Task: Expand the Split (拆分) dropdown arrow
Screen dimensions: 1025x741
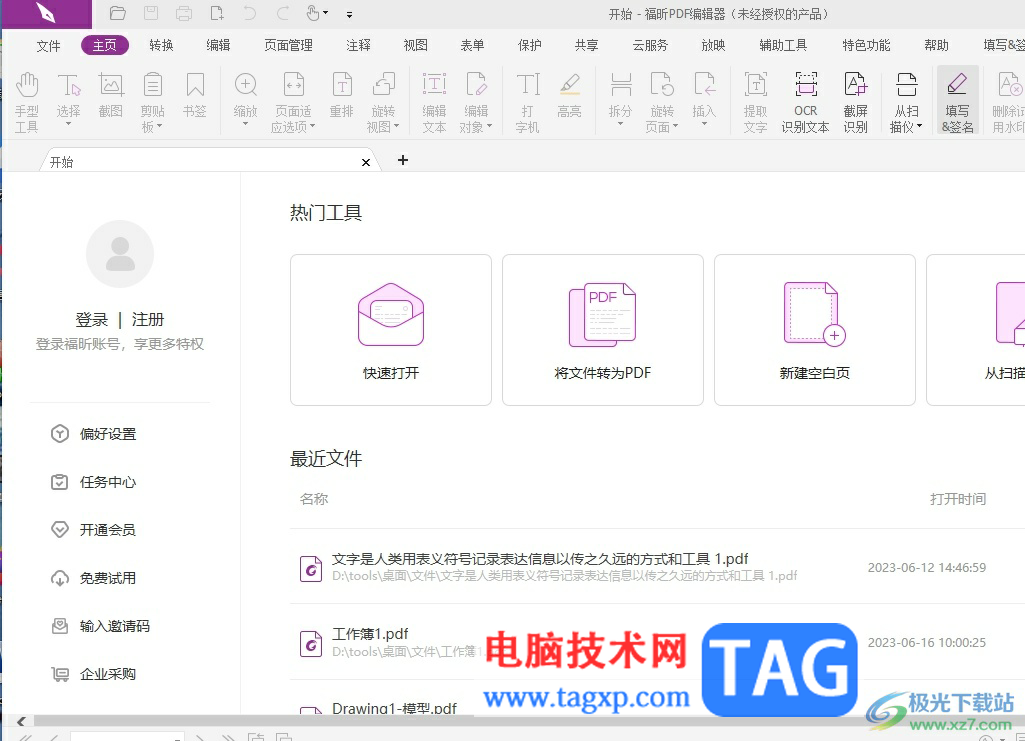Action: click(x=620, y=124)
